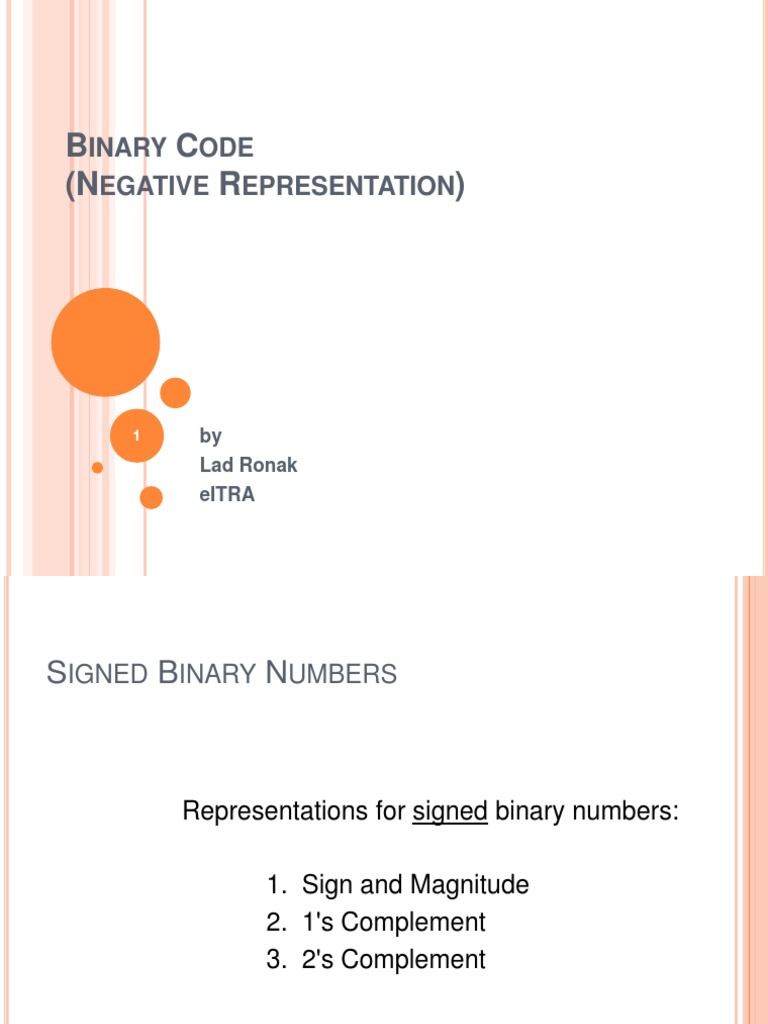This screenshot has height=1024, width=768.
Task: Click the author name Lad Ronak
Action: click(248, 465)
